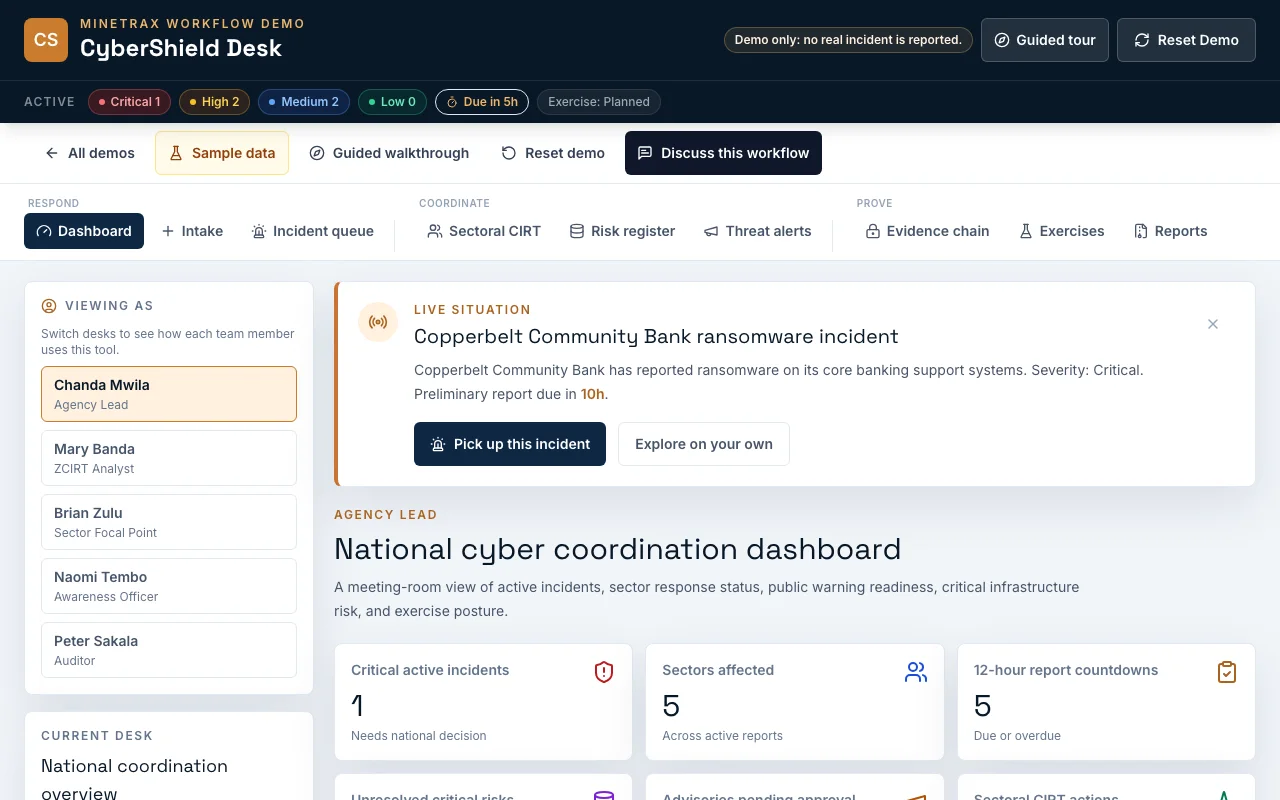Image resolution: width=1280 pixels, height=800 pixels.
Task: Click the refresh icon in Reset Demo
Action: click(x=1141, y=40)
